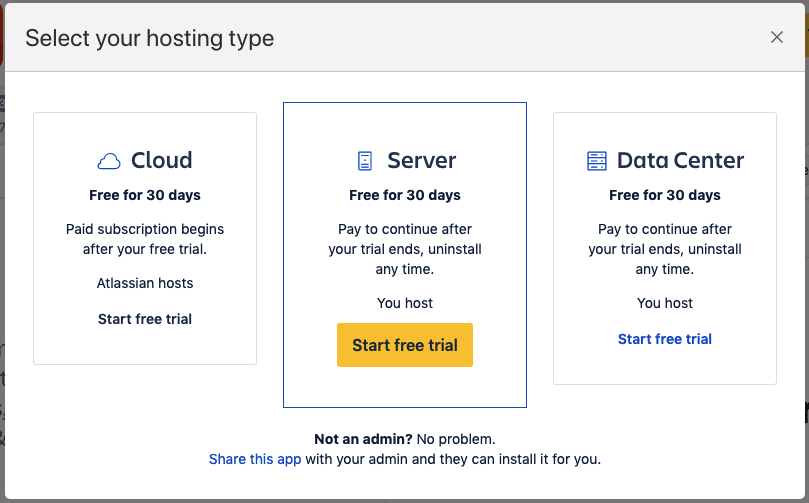Start free trial for Cloud hosting

[145, 319]
